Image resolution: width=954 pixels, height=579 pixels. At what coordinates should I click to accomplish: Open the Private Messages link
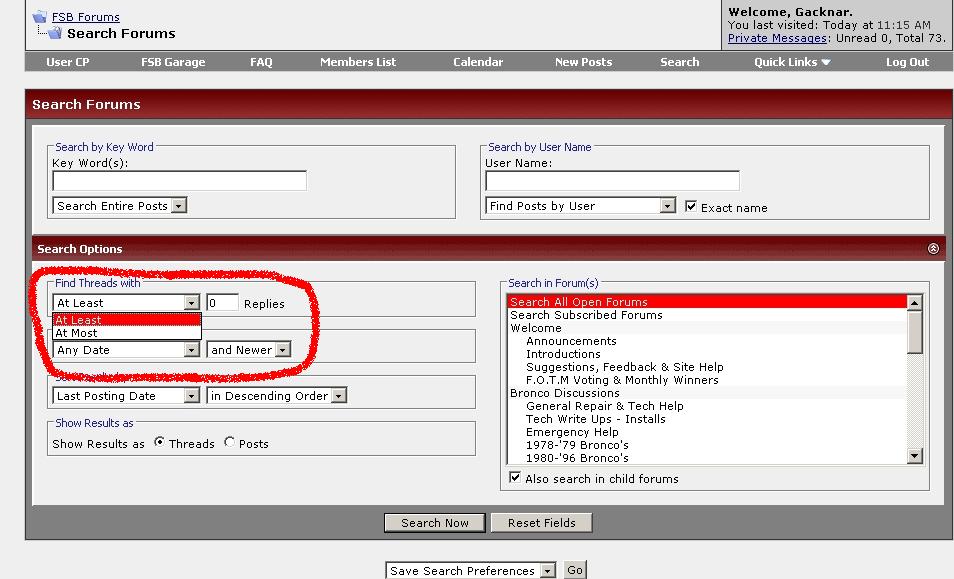777,38
